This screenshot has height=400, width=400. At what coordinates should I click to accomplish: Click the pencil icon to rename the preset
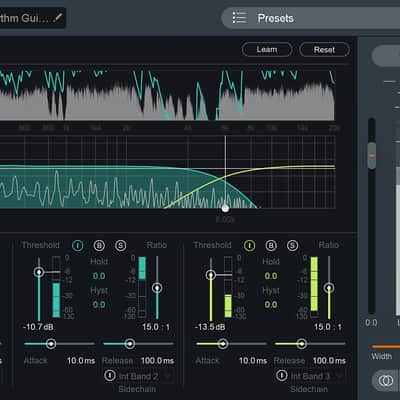click(58, 17)
